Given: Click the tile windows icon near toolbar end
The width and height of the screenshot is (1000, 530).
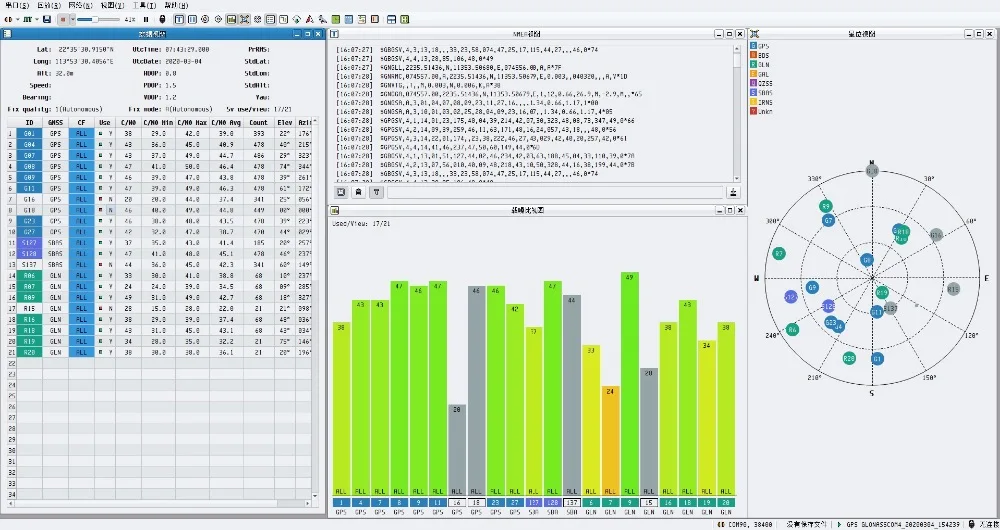Looking at the screenshot, I should 392,19.
